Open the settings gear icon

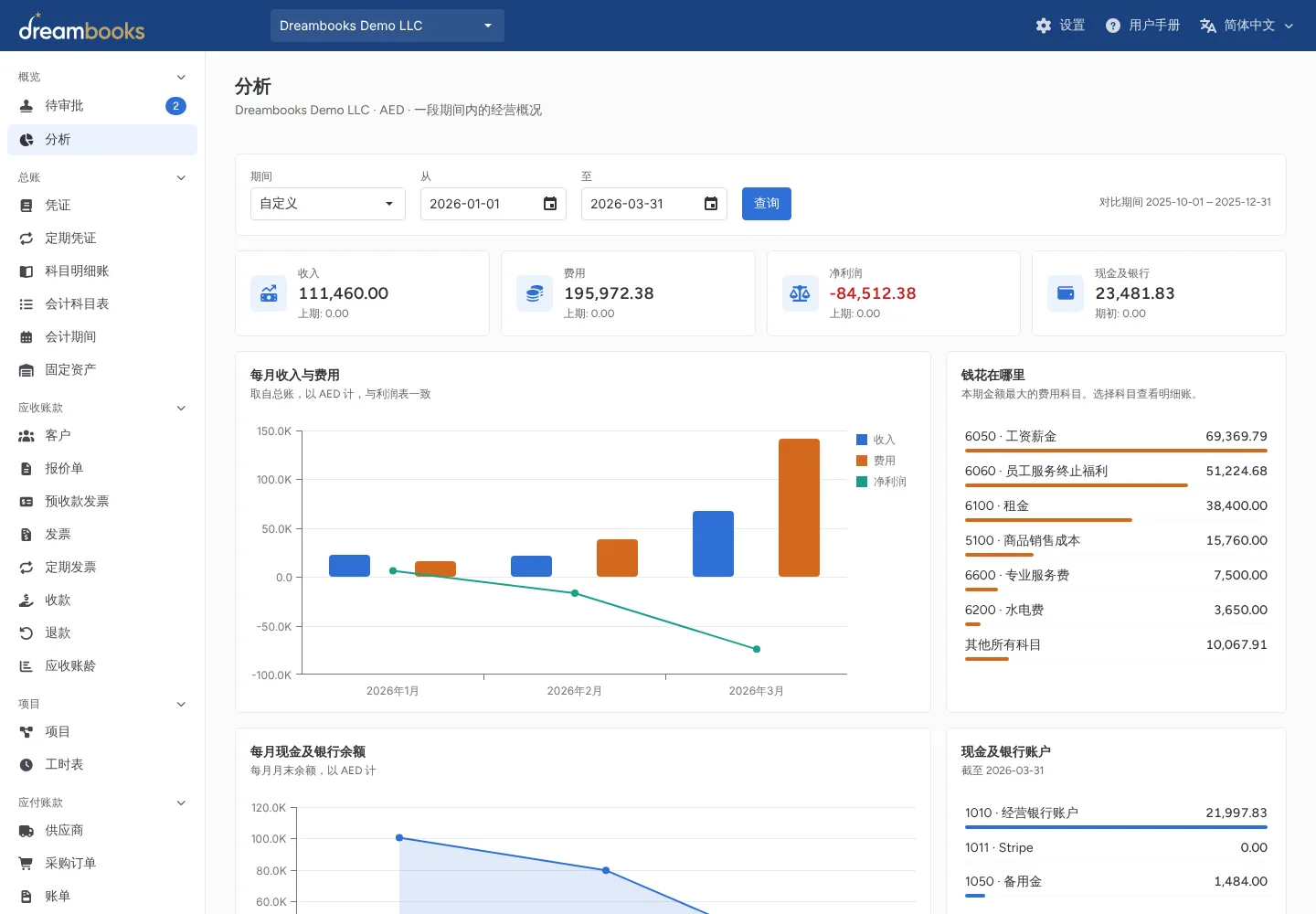tap(1044, 26)
